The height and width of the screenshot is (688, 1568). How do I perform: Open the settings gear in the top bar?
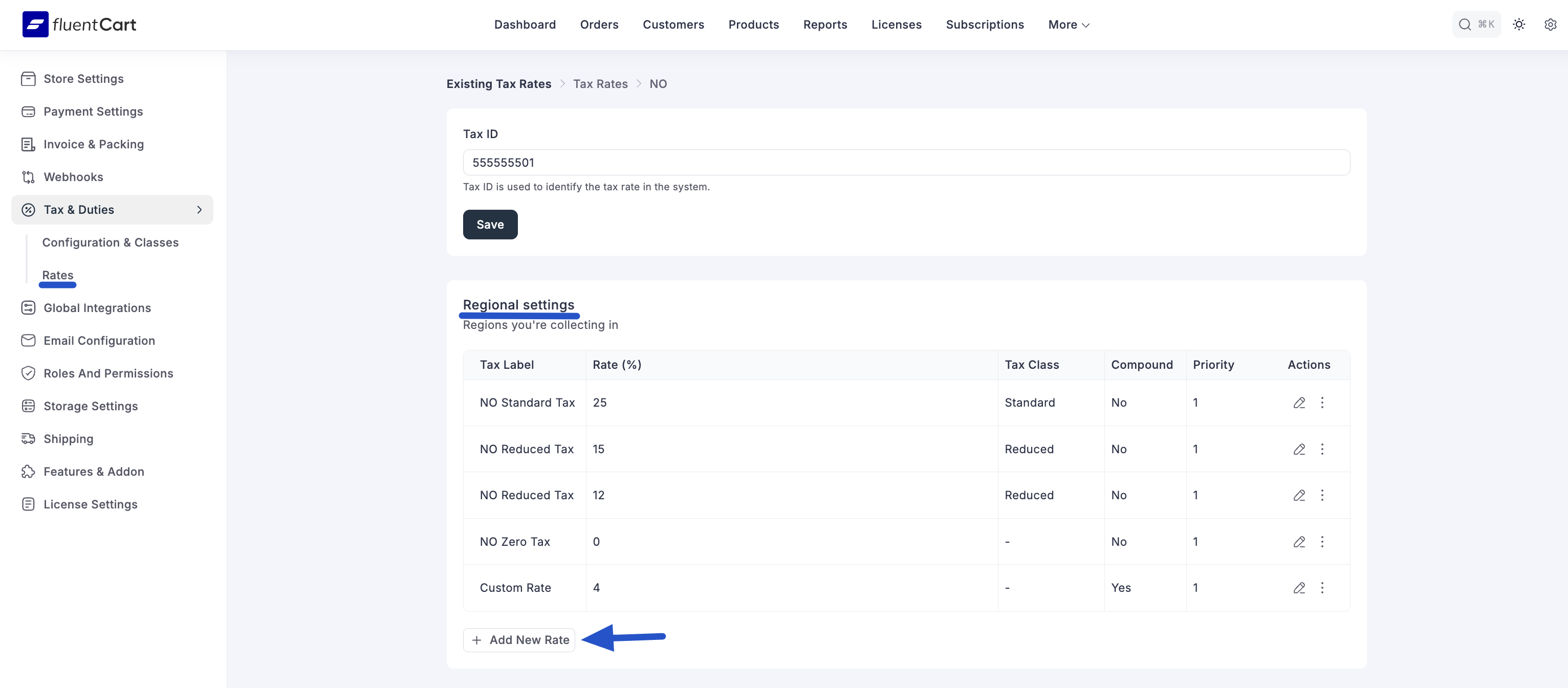tap(1551, 25)
